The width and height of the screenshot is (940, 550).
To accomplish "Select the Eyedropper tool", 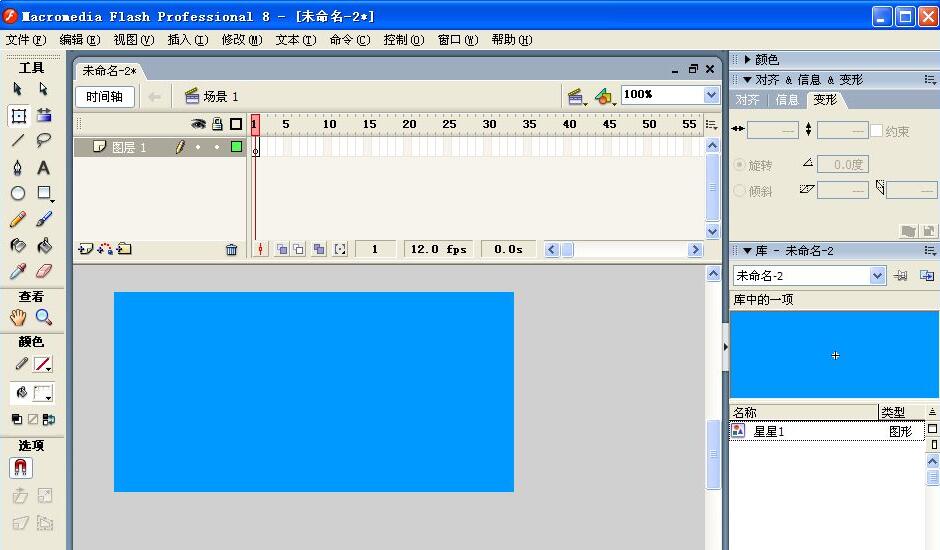I will click(18, 271).
